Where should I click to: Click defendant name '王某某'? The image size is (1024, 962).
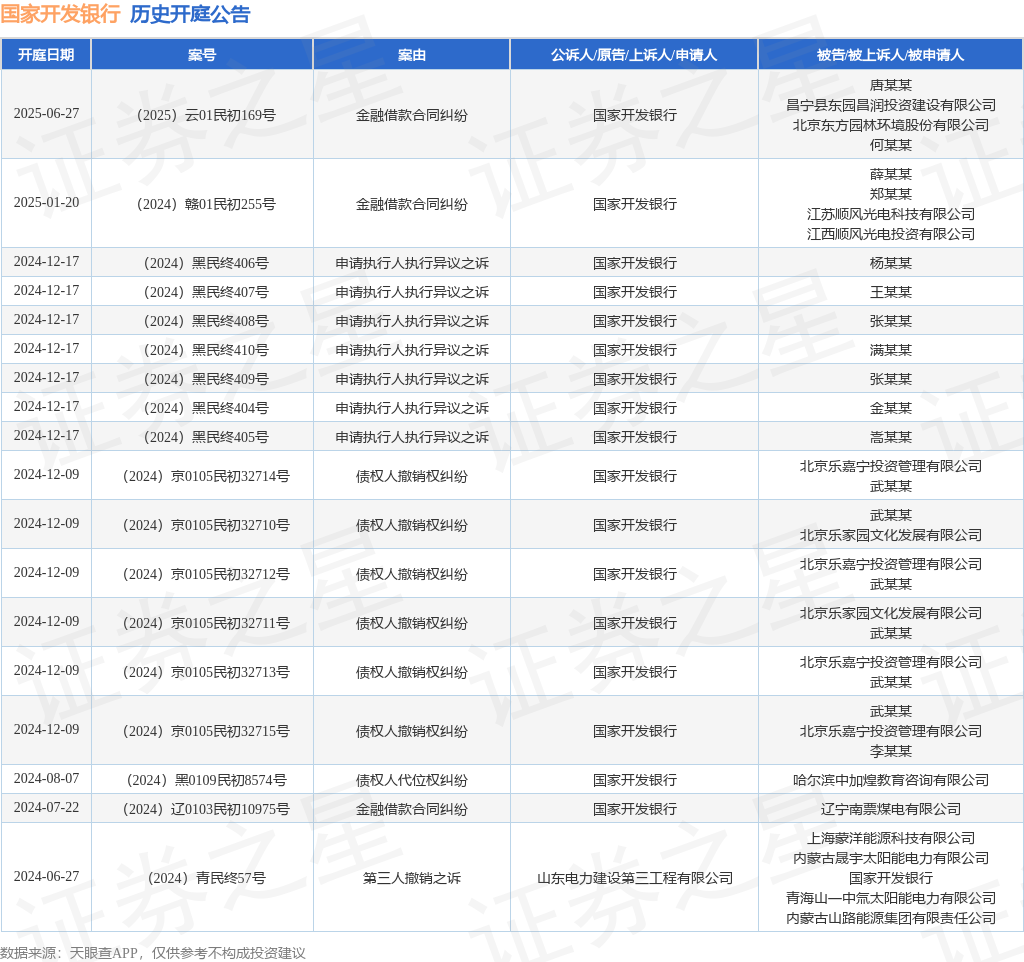pyautogui.click(x=891, y=292)
